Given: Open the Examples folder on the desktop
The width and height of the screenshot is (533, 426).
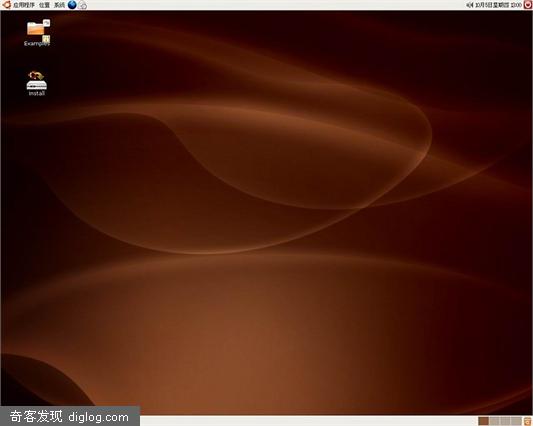Looking at the screenshot, I should point(37,33).
